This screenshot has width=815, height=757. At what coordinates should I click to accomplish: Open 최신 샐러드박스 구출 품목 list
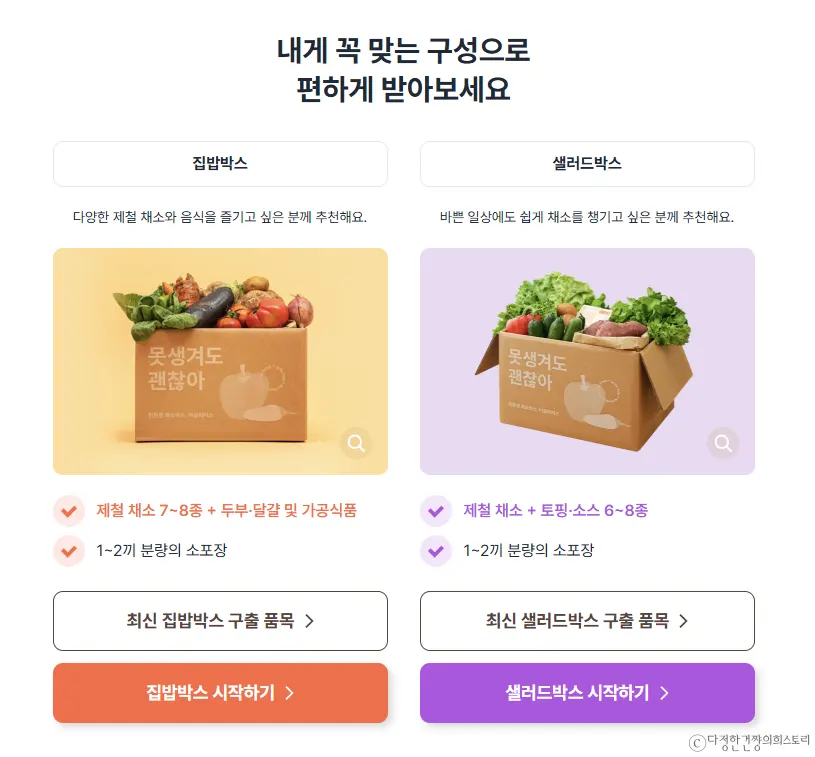(x=587, y=620)
